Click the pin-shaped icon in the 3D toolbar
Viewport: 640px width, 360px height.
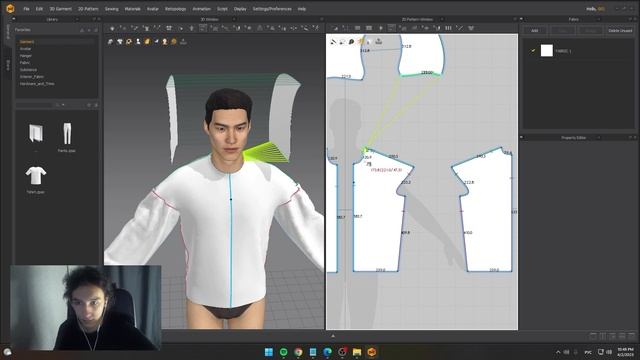coord(191,28)
